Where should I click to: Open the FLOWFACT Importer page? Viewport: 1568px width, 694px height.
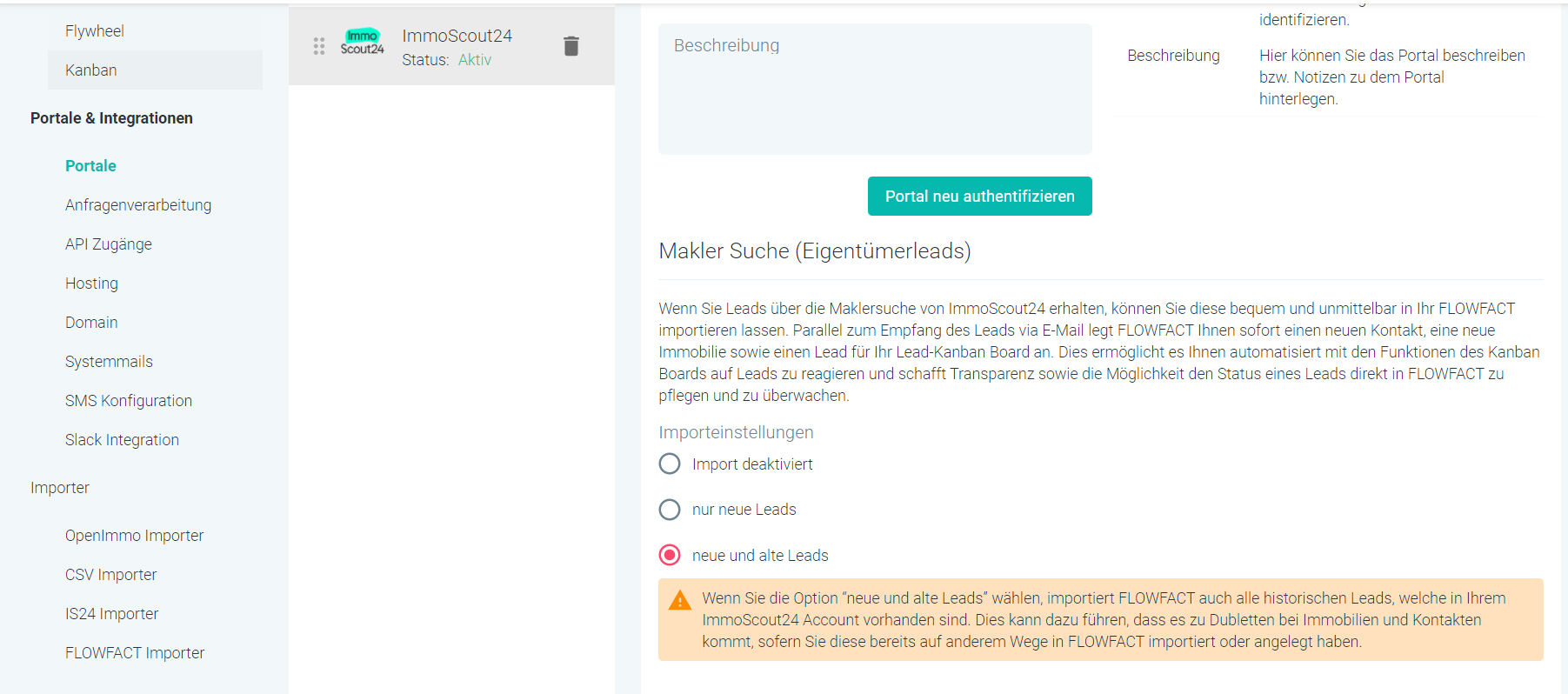[135, 653]
